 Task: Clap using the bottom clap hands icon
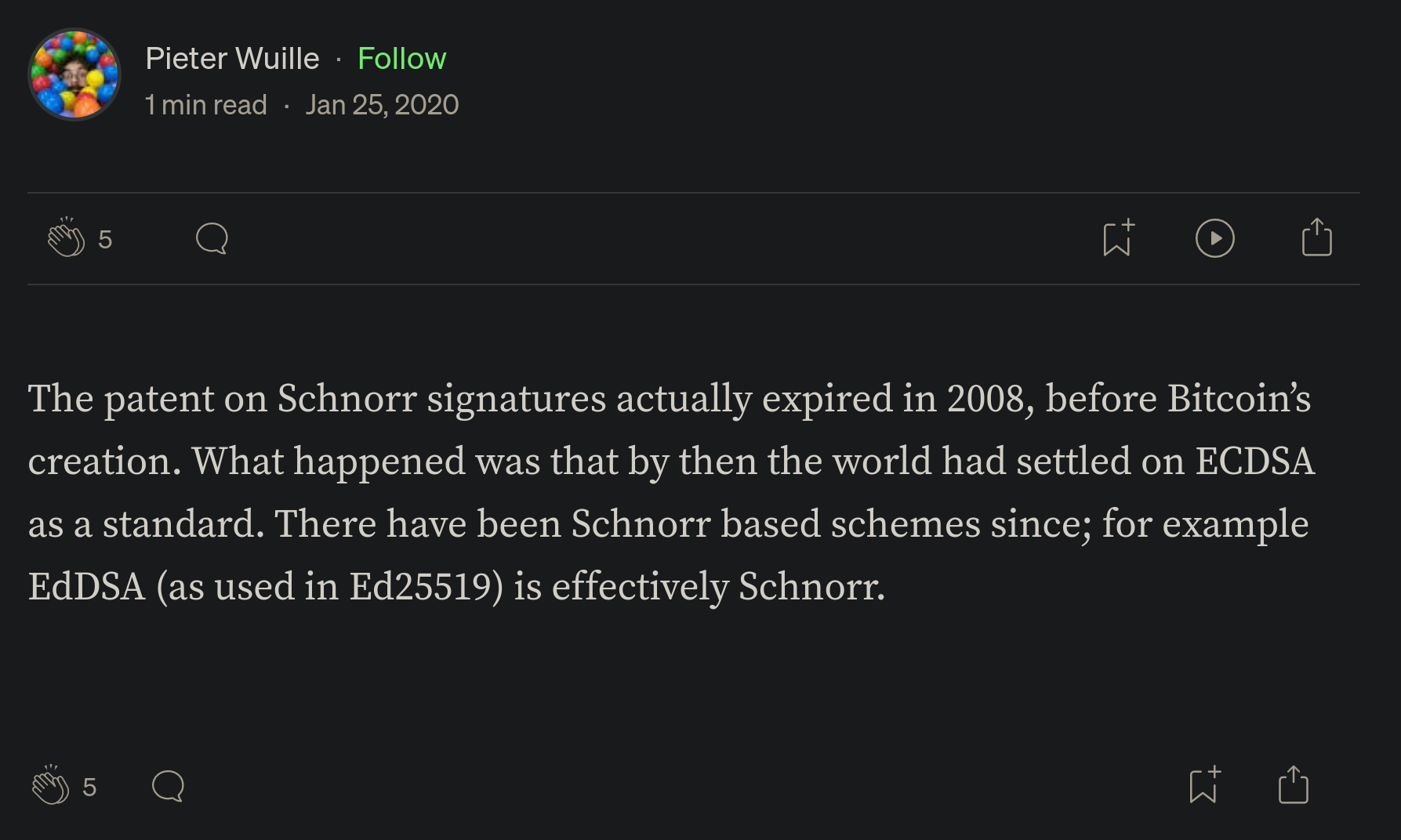tap(51, 785)
